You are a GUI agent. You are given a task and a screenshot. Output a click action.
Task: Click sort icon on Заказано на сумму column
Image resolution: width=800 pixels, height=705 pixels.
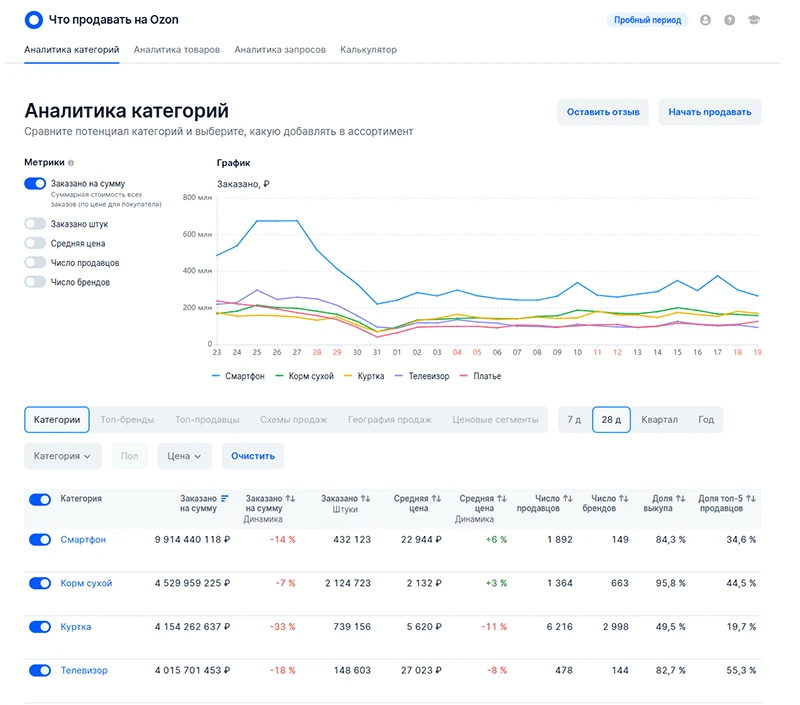click(224, 498)
